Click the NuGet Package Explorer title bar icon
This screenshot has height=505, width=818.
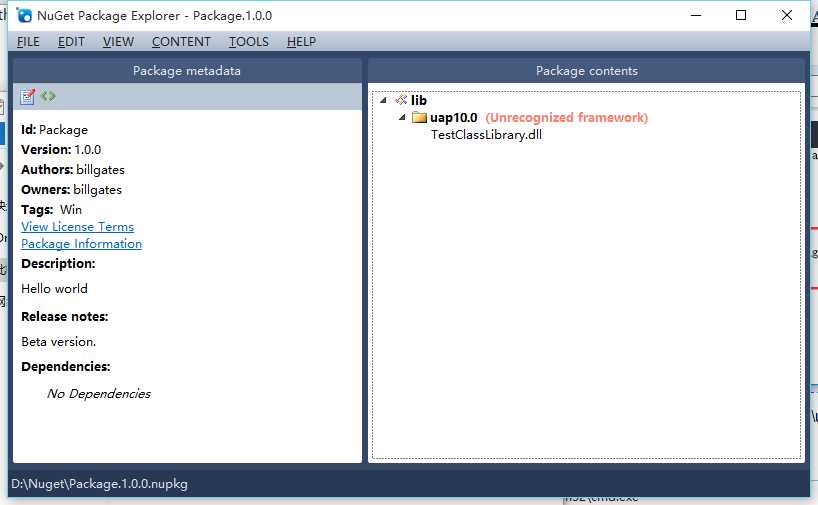24,16
